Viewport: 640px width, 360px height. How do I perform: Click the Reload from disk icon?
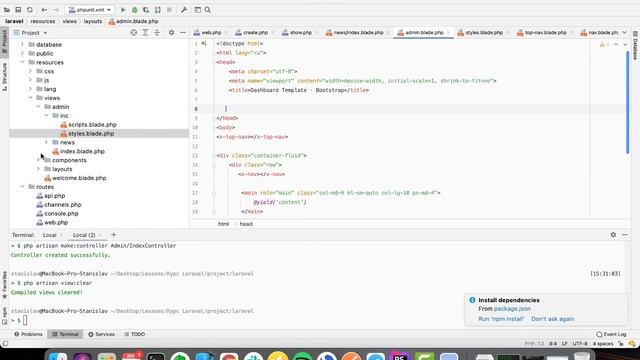click(x=29, y=10)
